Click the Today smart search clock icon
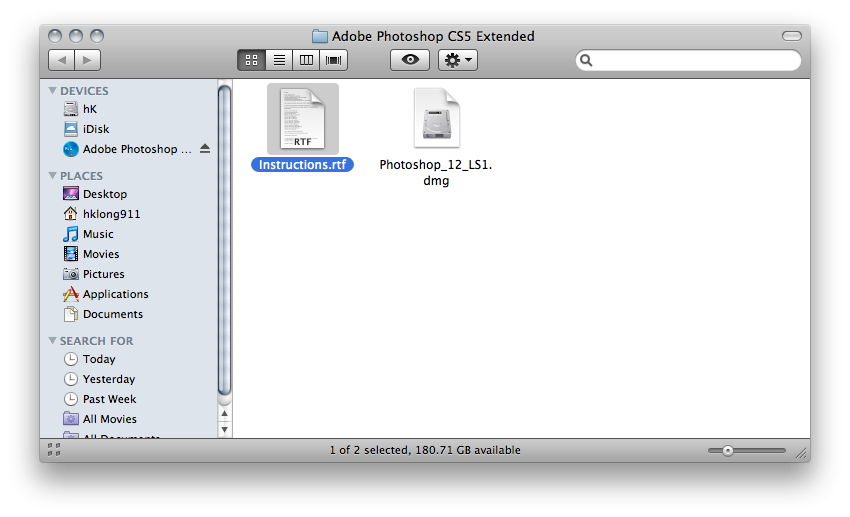The width and height of the screenshot is (850, 517). click(70, 359)
